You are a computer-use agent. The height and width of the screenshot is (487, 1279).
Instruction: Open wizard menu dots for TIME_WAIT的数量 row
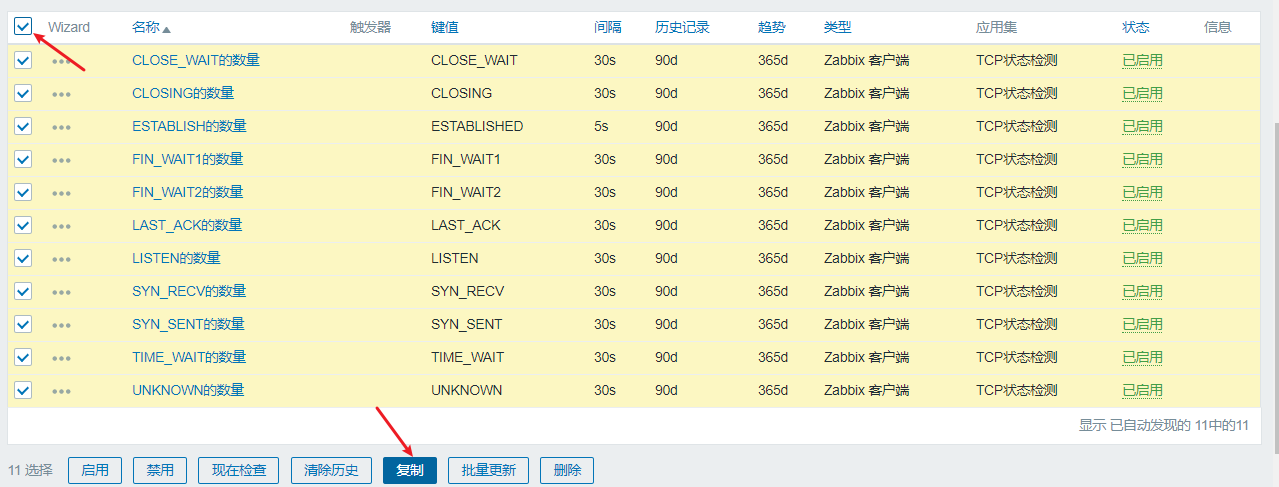click(61, 358)
